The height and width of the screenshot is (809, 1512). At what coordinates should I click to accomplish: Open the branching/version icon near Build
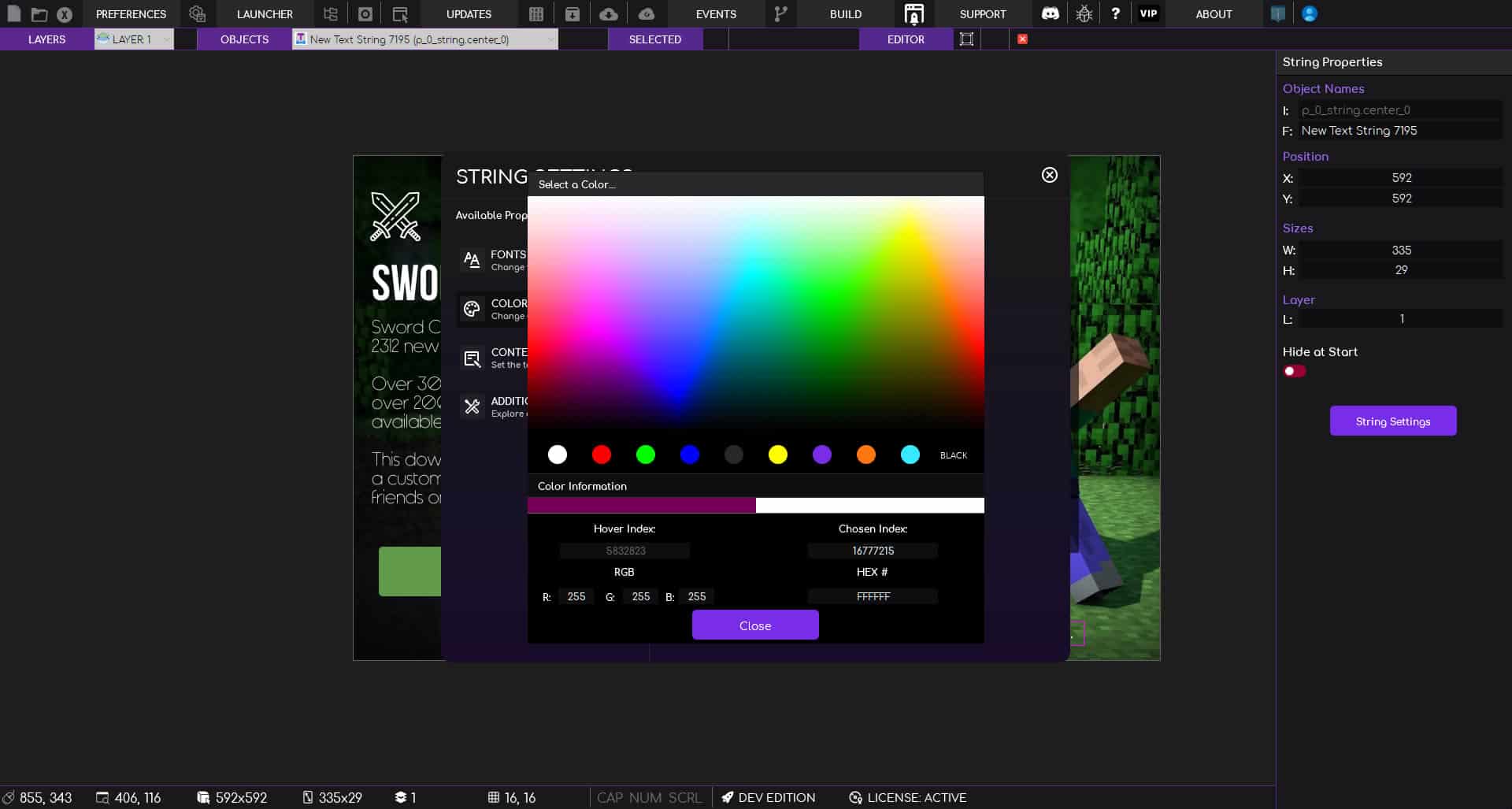(x=780, y=13)
